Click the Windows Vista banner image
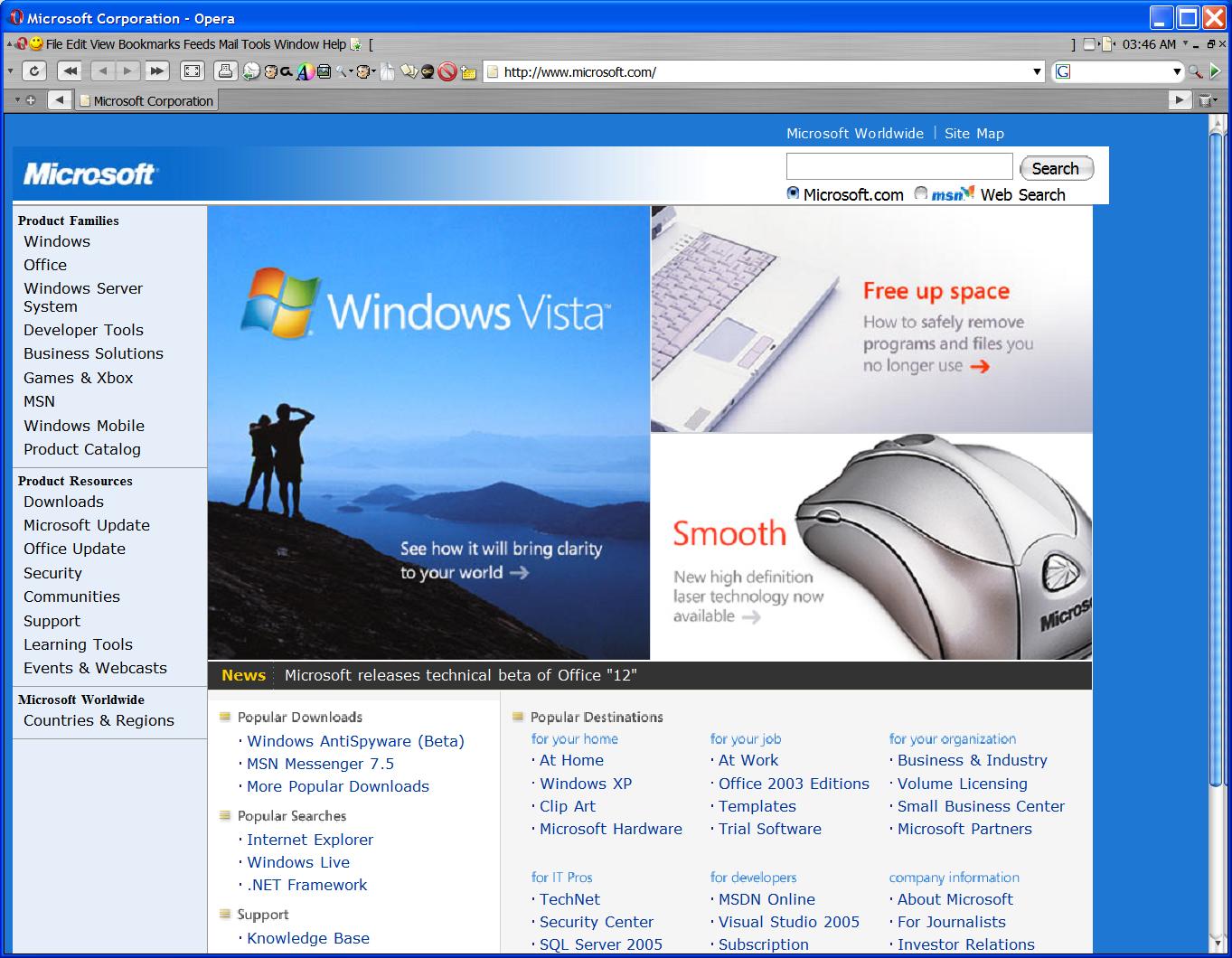 point(428,433)
